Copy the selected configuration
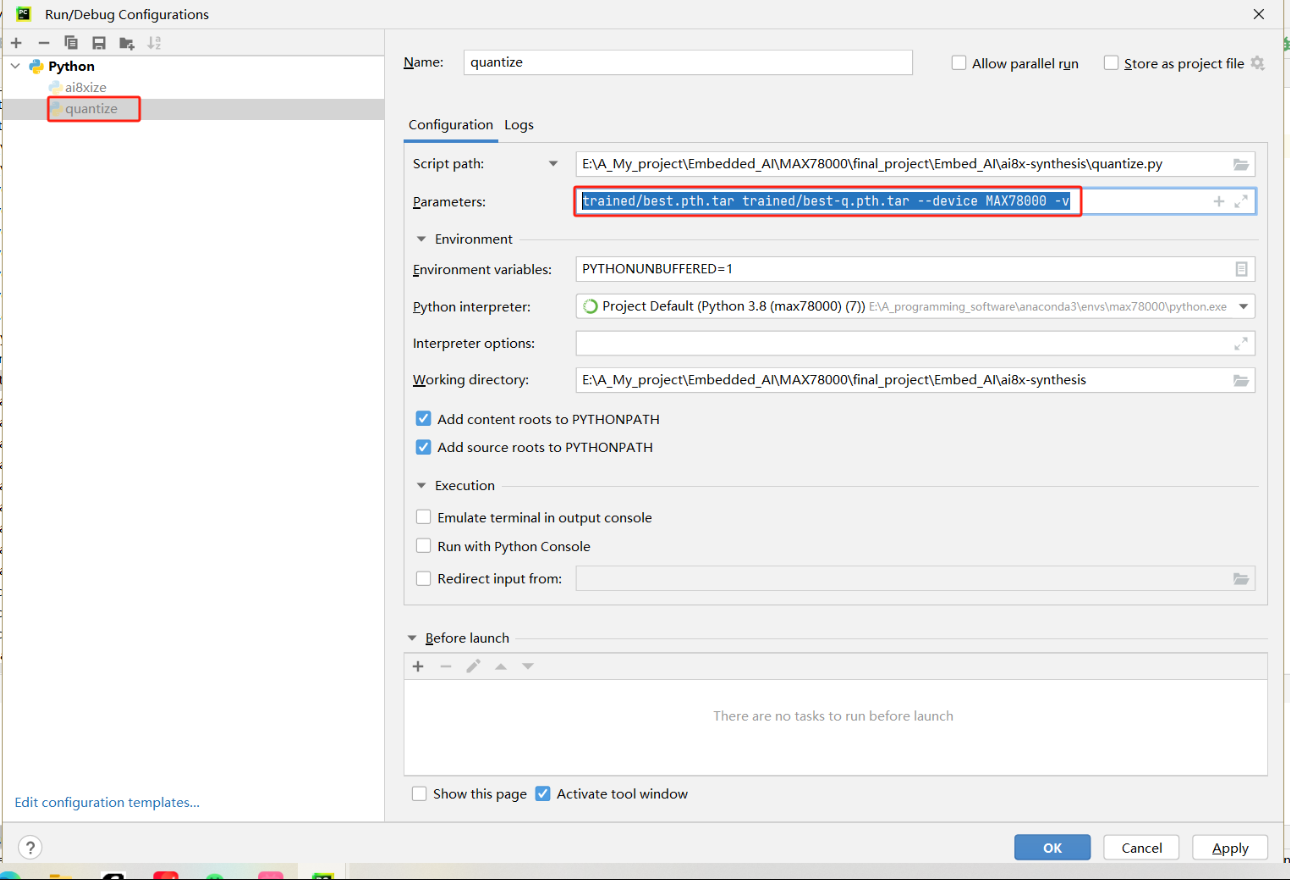This screenshot has height=880, width=1290. point(71,43)
